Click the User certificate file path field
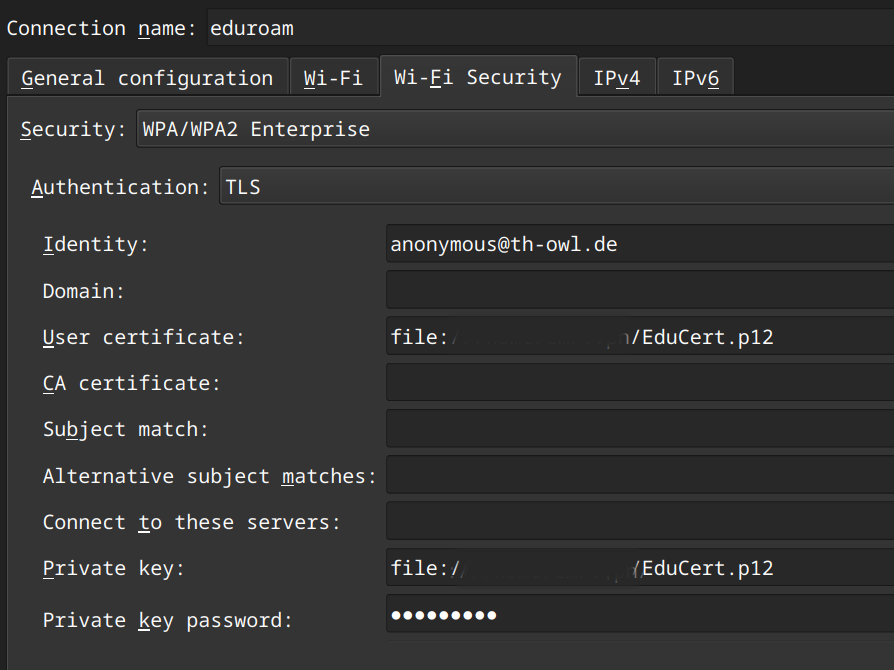 click(x=639, y=338)
